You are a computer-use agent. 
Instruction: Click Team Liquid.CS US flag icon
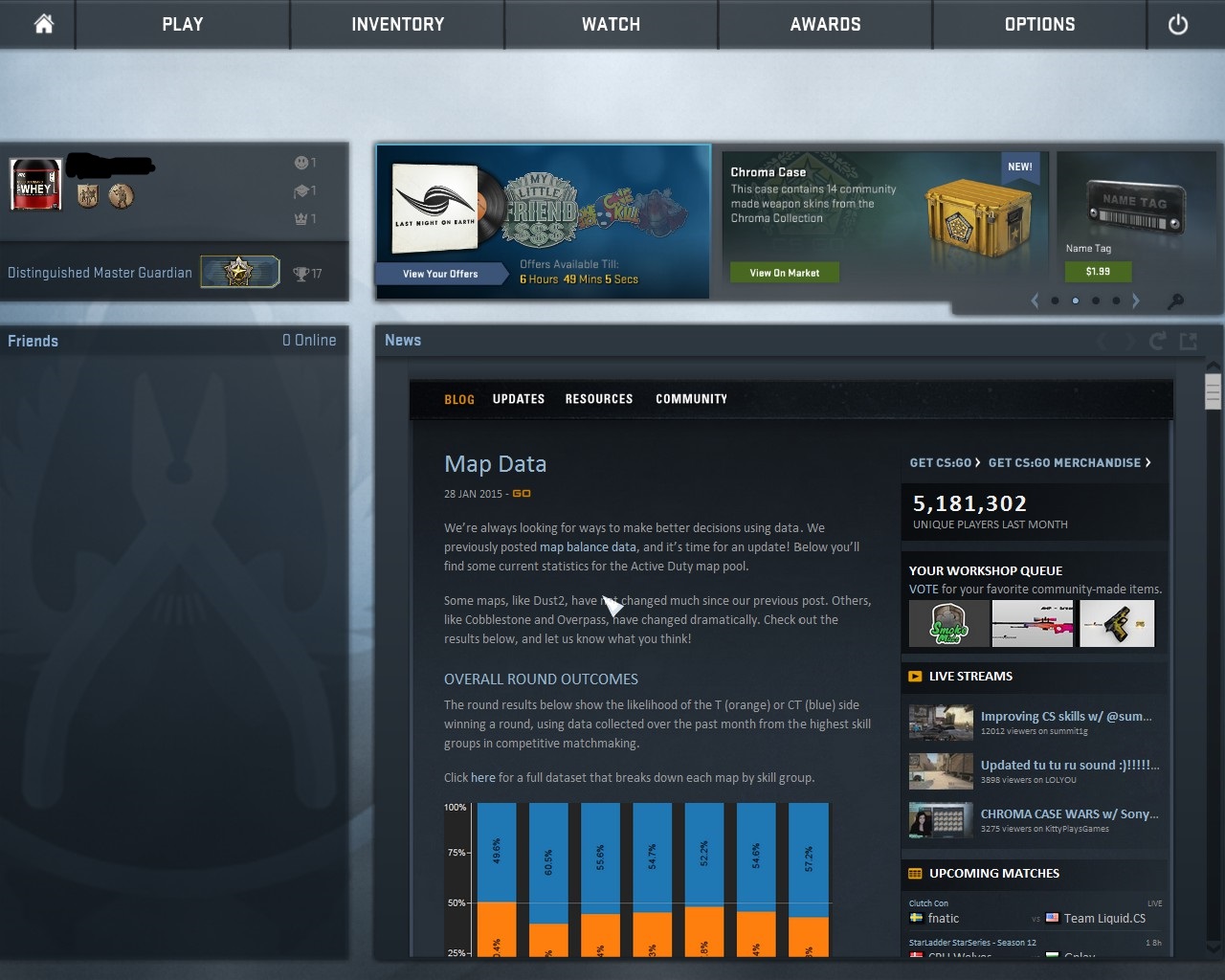point(1053,918)
